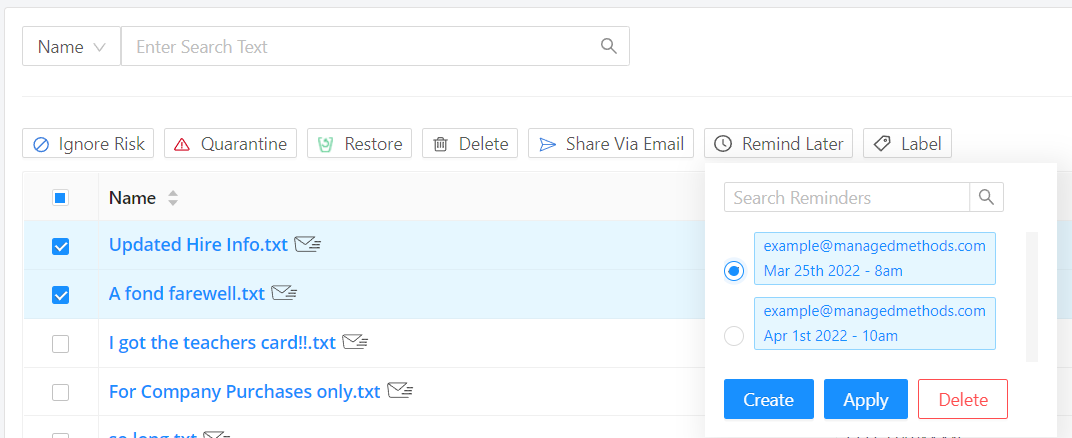The width and height of the screenshot is (1072, 438).
Task: Quarantine the selected files
Action: click(230, 143)
